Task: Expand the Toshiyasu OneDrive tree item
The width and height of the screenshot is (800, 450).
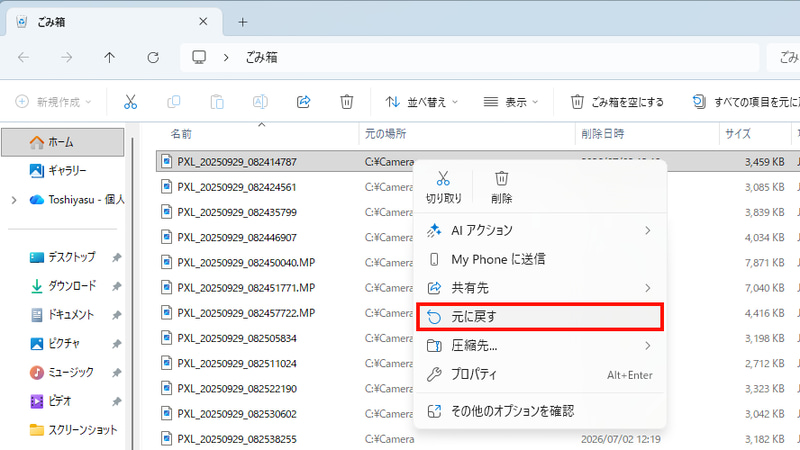Action: (x=14, y=200)
